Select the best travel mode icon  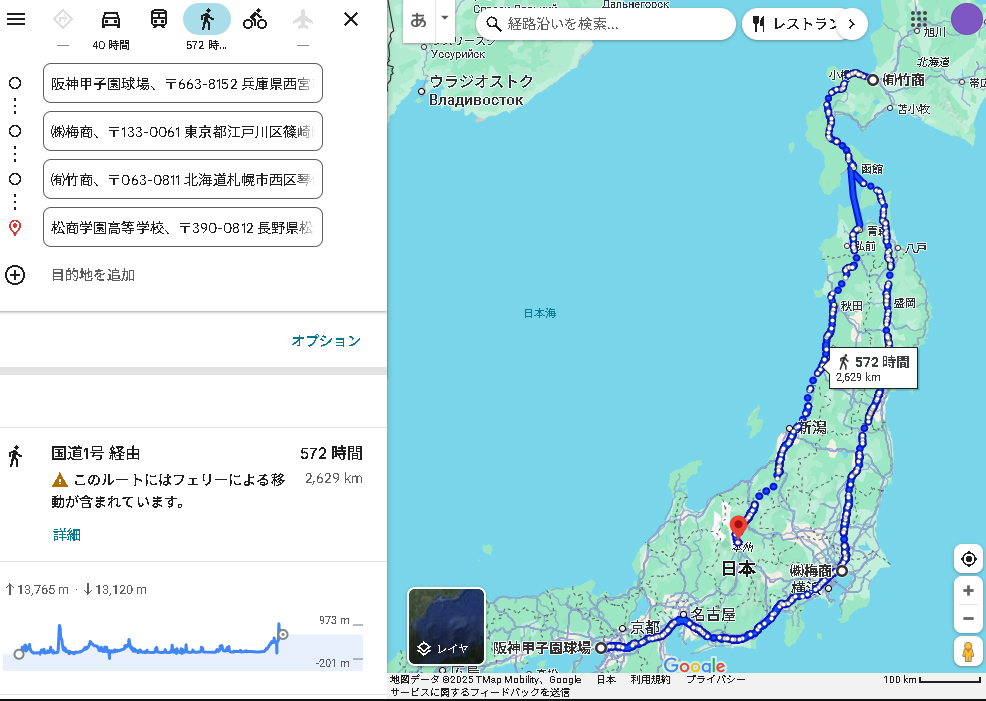click(62, 19)
